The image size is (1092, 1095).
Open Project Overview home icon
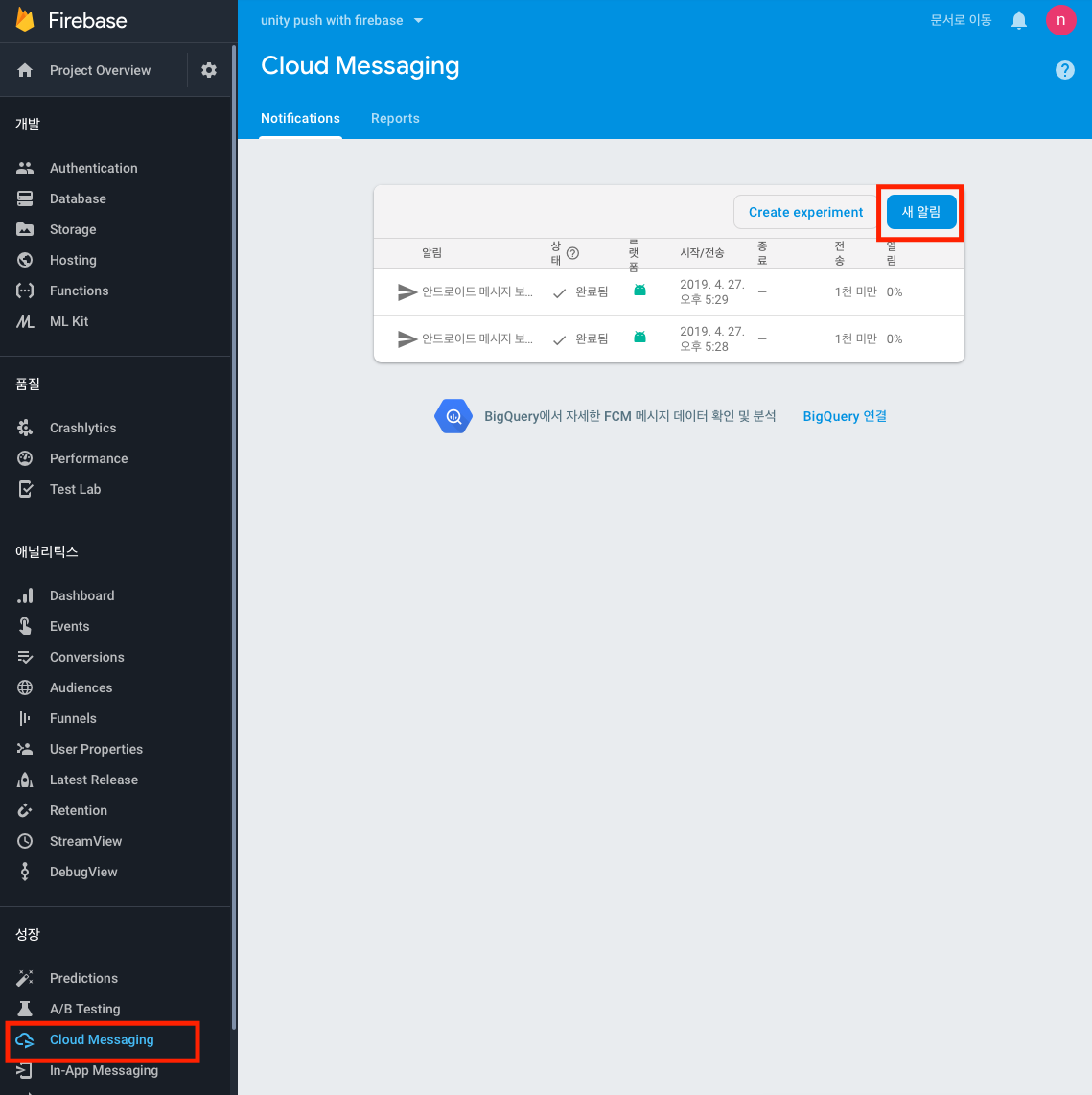[x=25, y=70]
